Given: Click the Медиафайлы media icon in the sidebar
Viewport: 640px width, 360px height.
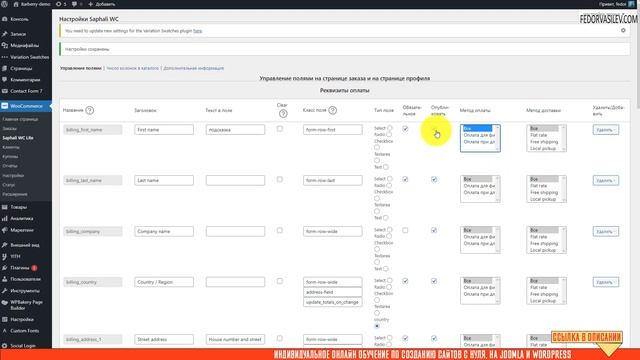Looking at the screenshot, I should 5,46.
